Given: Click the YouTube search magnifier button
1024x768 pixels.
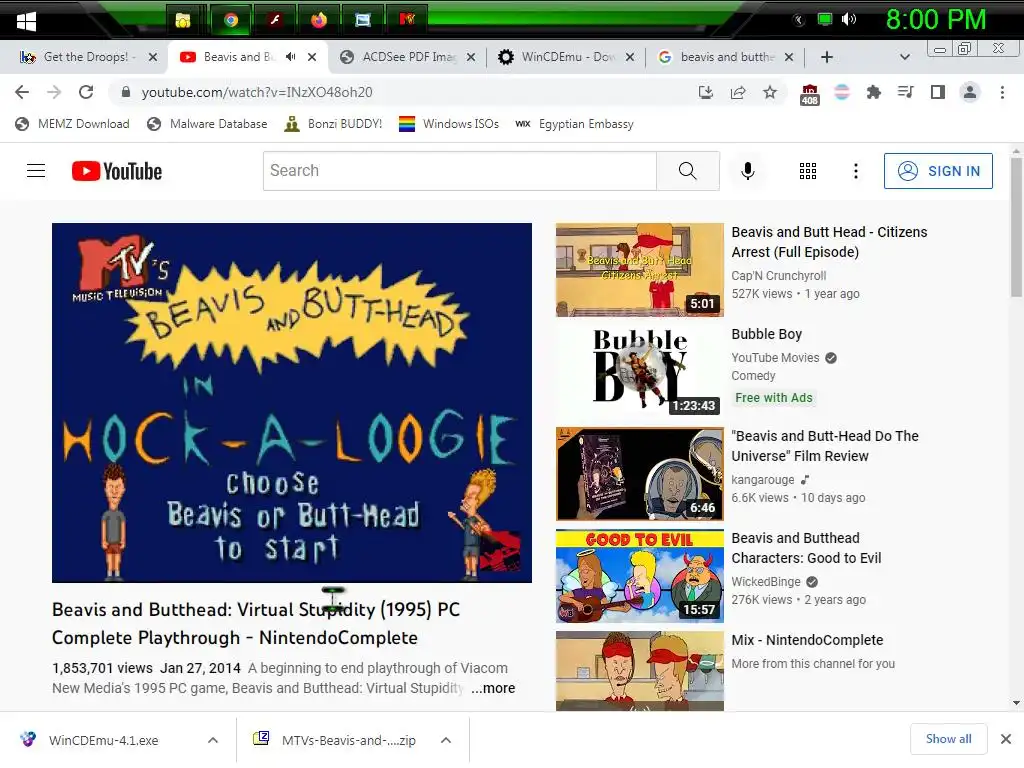Looking at the screenshot, I should (x=688, y=171).
